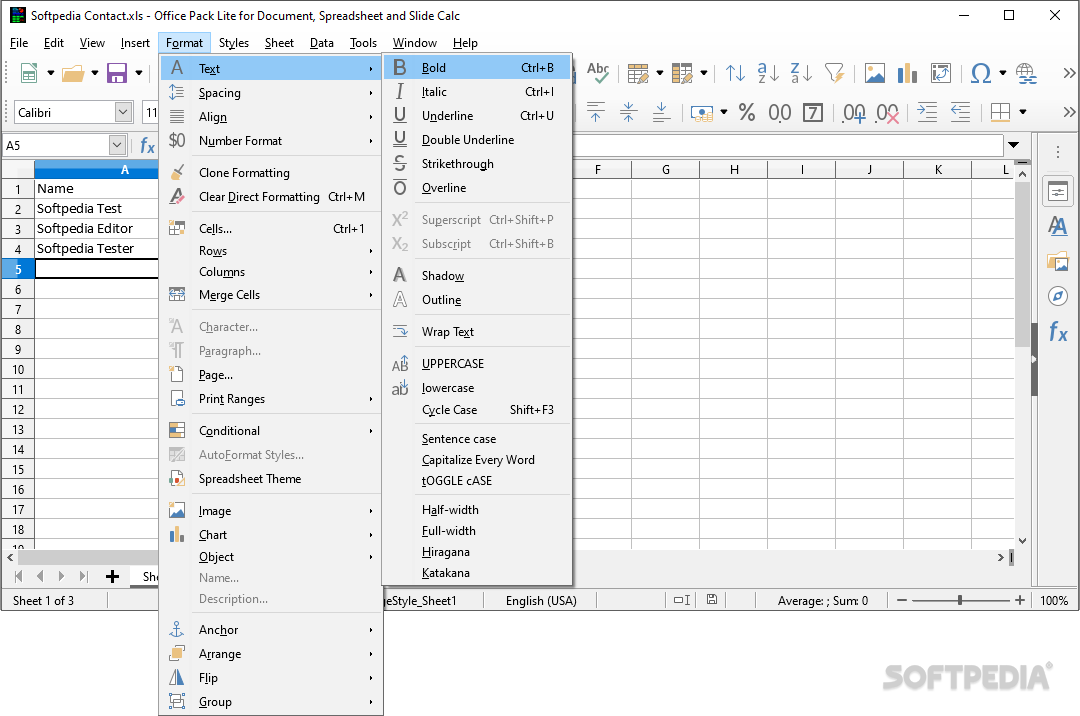Open the sidebar Gallery panel icon
The height and width of the screenshot is (716, 1080).
tap(1058, 261)
